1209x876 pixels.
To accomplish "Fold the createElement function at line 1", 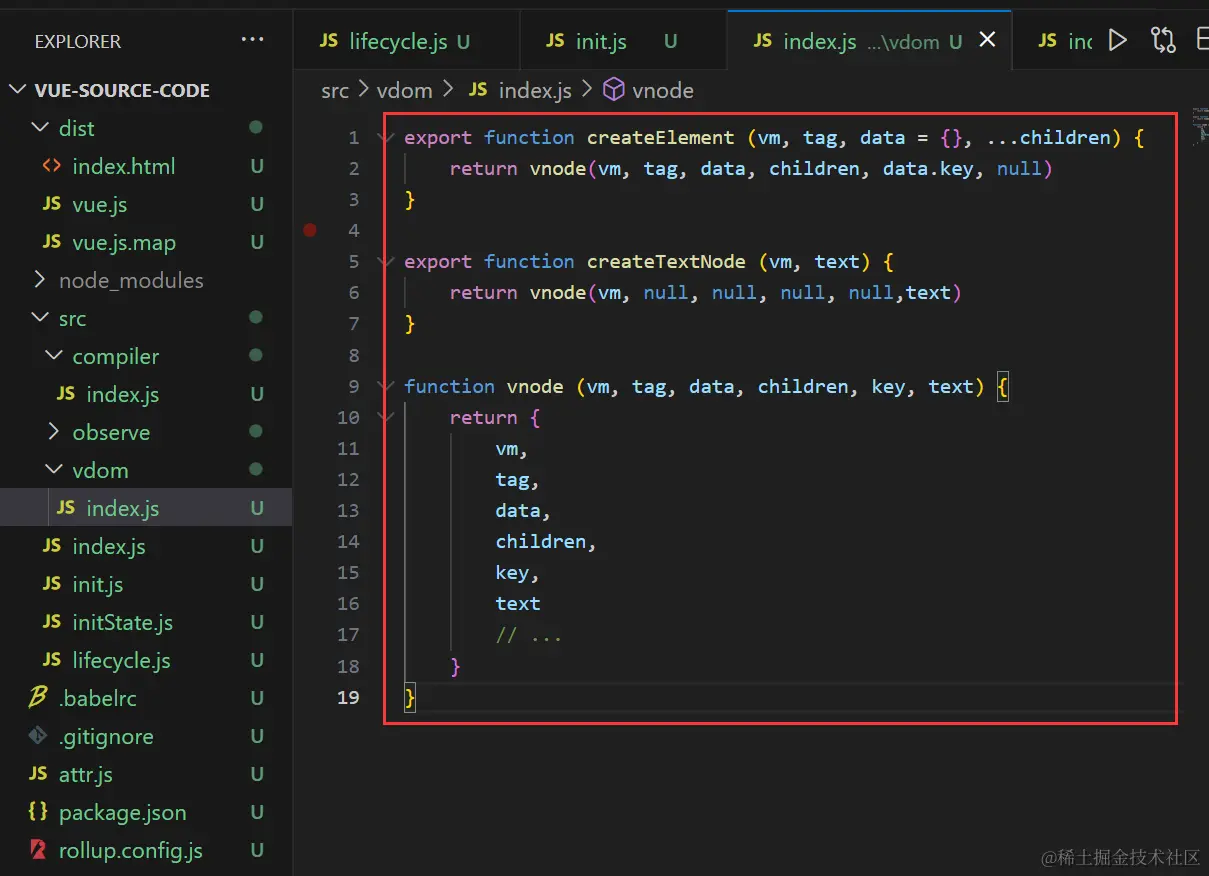I will [387, 138].
